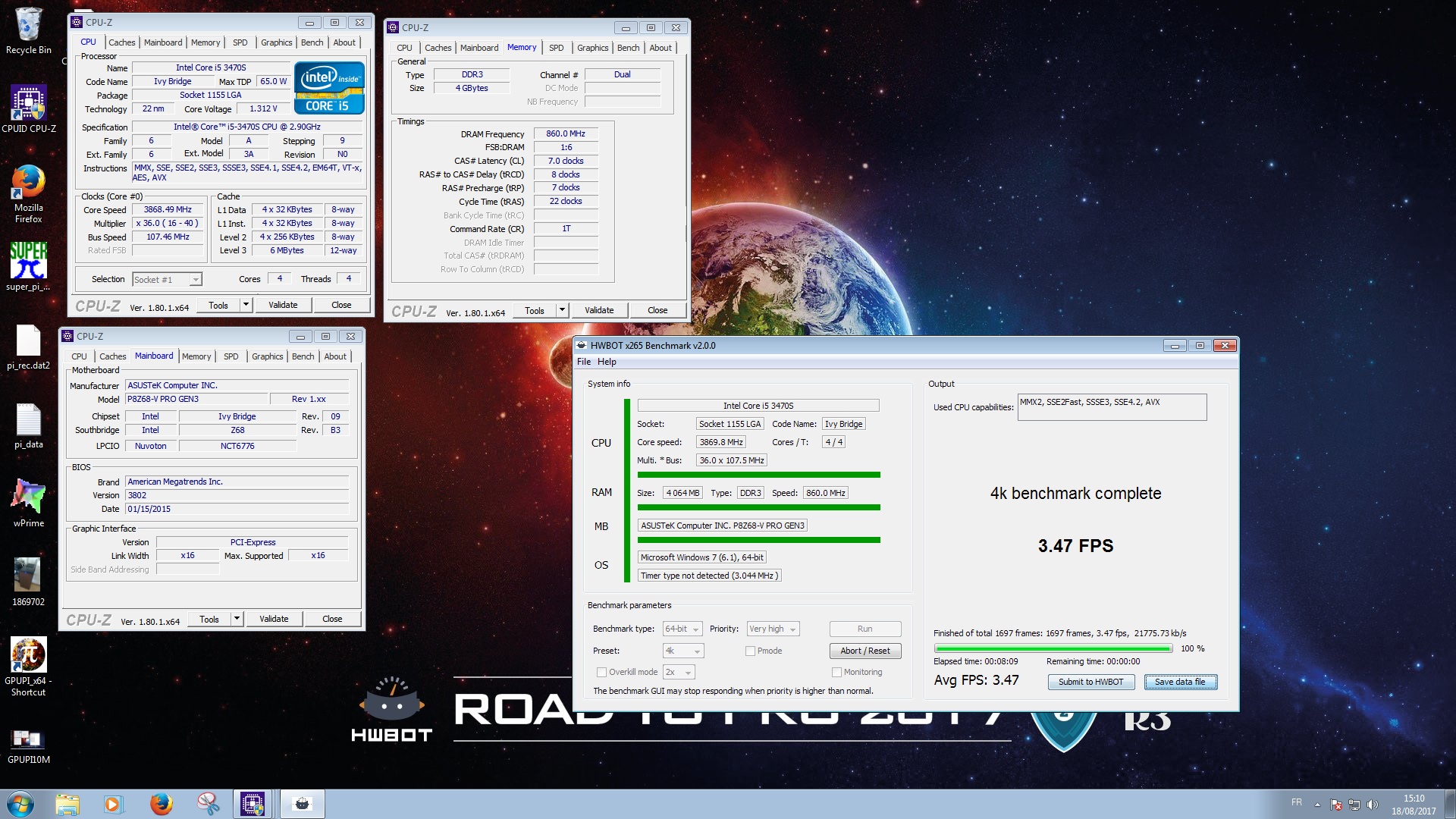This screenshot has height=819, width=1456.
Task: Select pi_data file icon
Action: (29, 426)
